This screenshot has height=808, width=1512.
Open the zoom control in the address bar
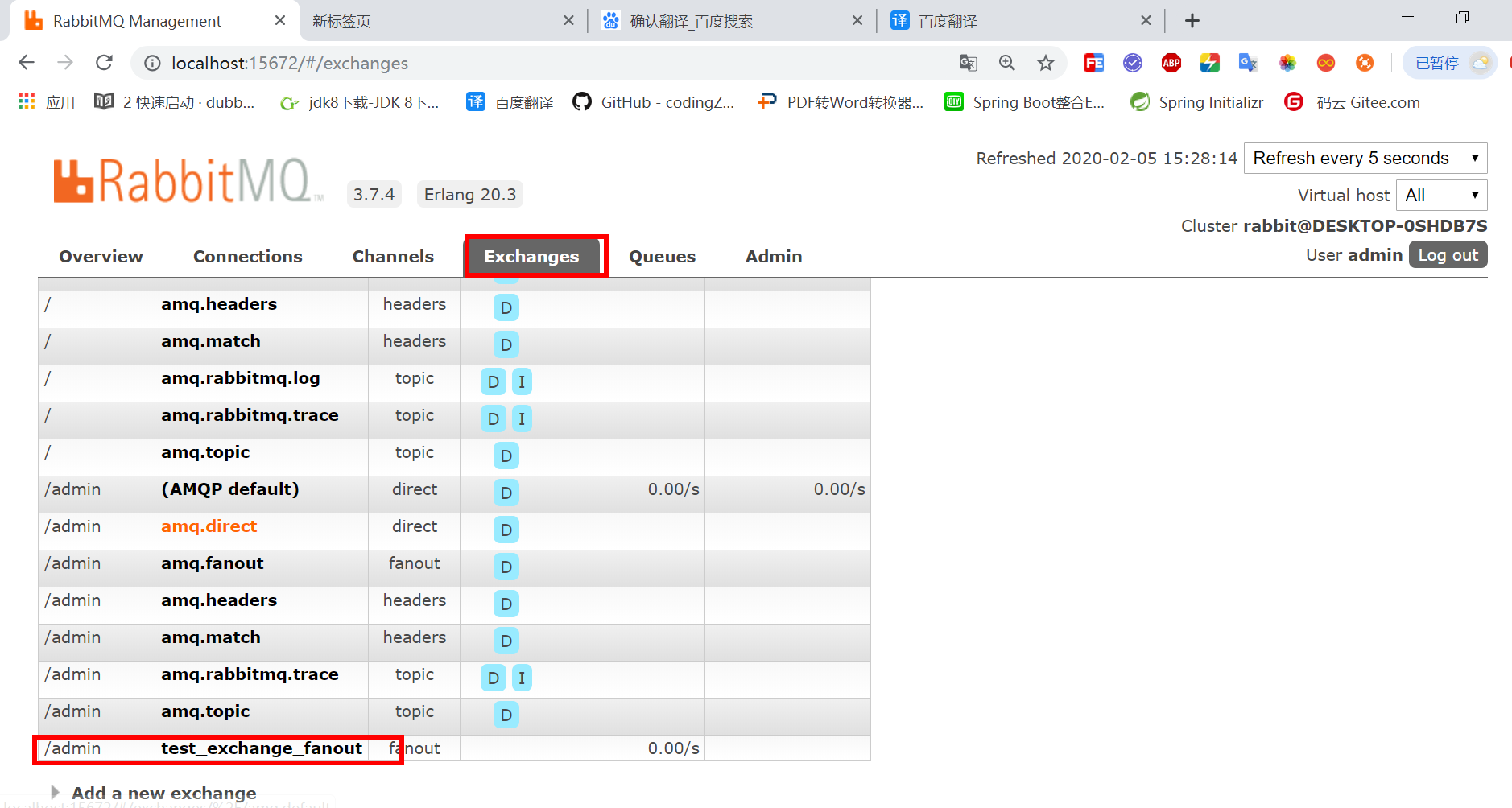pyautogui.click(x=1007, y=63)
